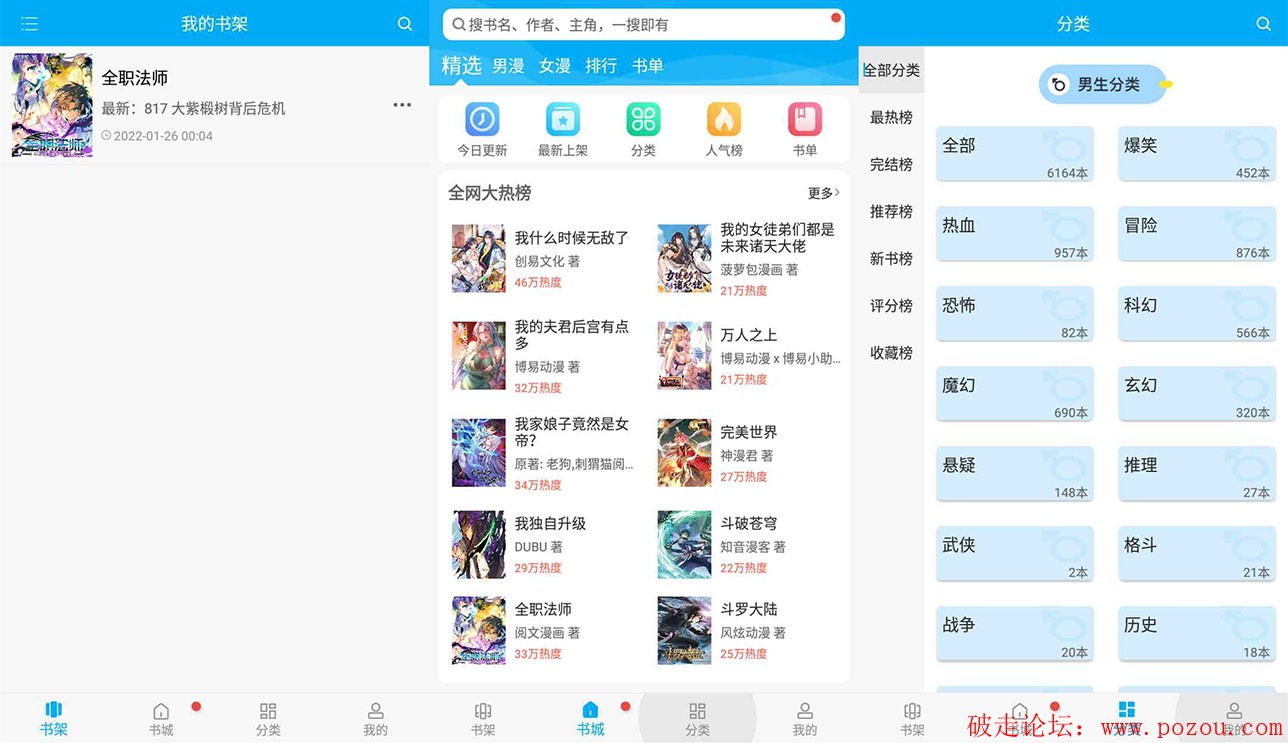Image resolution: width=1288 pixels, height=743 pixels.
Task: Open the 科幻 category
Action: [x=1197, y=316]
